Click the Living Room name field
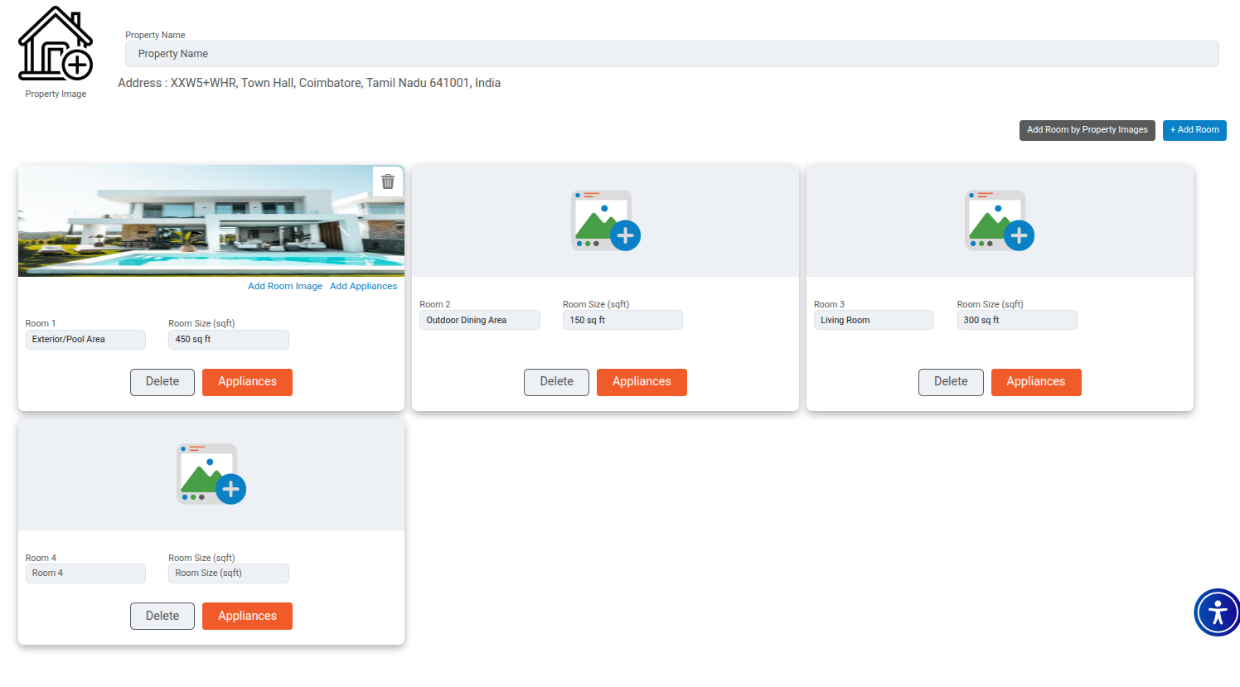 pos(873,321)
